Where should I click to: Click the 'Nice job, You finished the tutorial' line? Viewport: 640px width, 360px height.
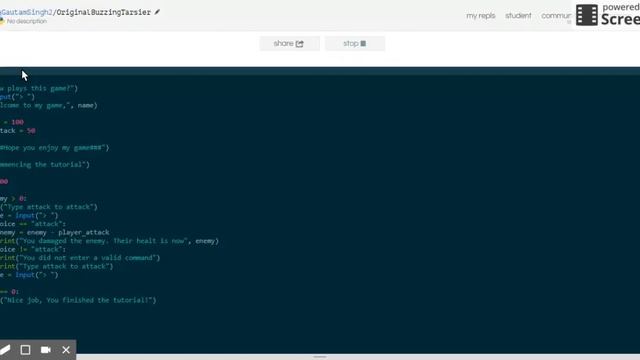click(x=78, y=300)
